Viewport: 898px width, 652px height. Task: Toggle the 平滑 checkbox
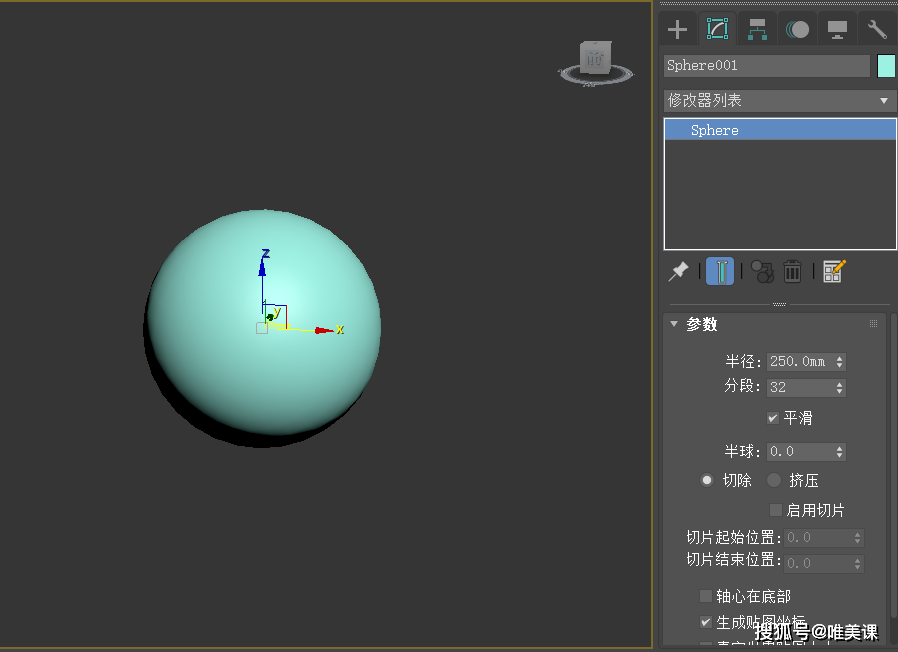[x=773, y=418]
